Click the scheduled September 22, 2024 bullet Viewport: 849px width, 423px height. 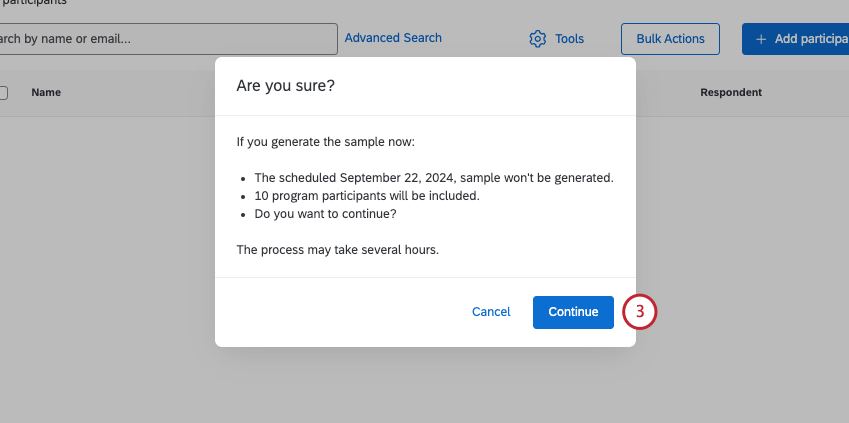(x=434, y=178)
